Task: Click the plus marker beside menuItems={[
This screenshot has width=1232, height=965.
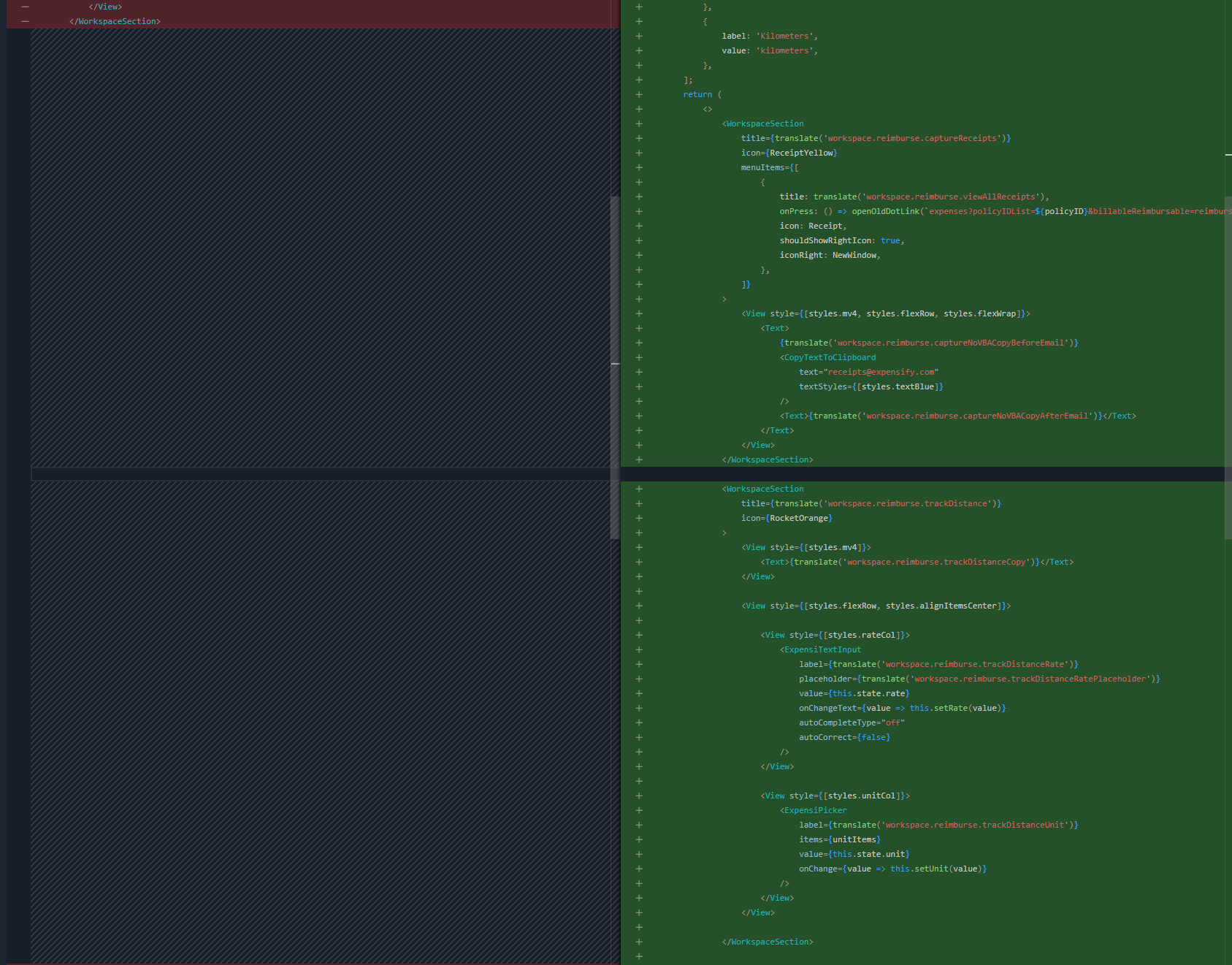Action: [x=639, y=167]
